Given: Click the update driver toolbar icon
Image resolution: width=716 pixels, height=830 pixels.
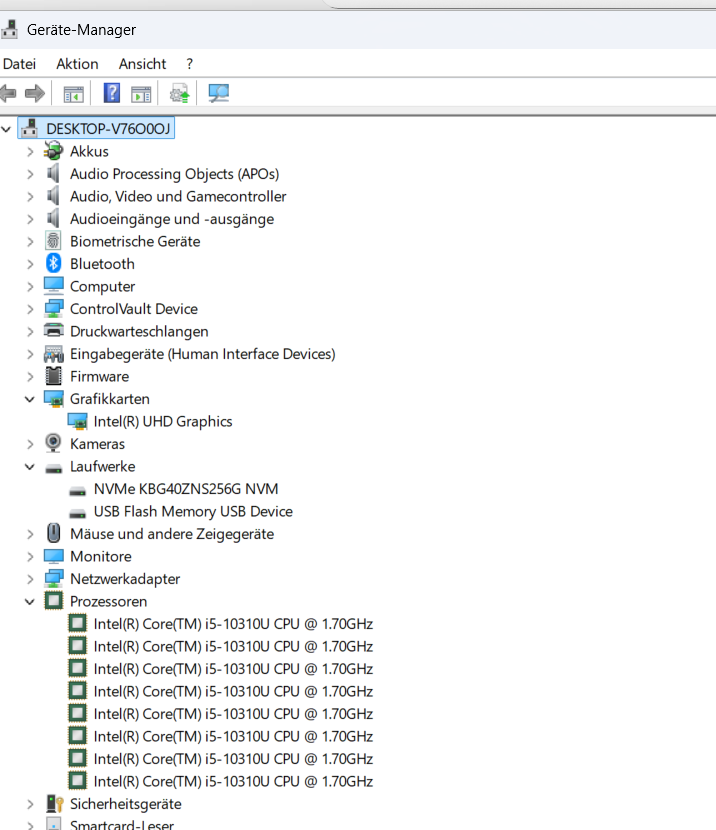Looking at the screenshot, I should [x=179, y=94].
